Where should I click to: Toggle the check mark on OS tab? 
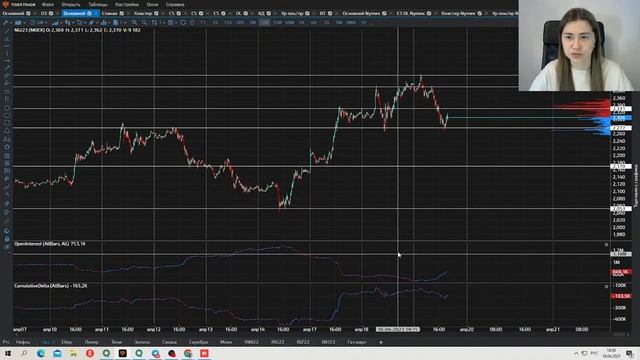click(51, 13)
